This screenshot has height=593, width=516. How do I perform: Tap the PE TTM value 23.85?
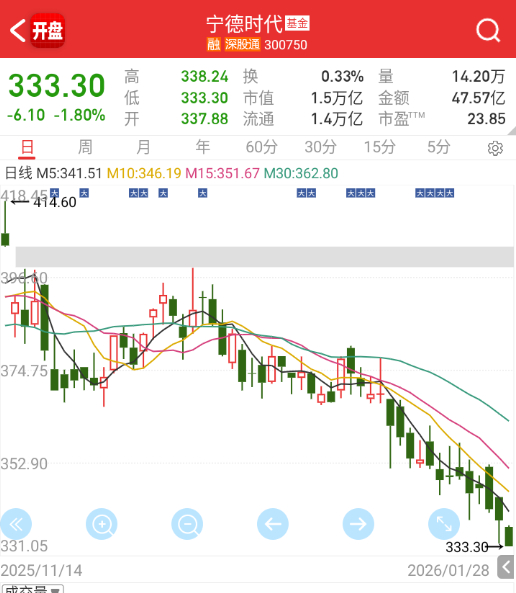486,119
